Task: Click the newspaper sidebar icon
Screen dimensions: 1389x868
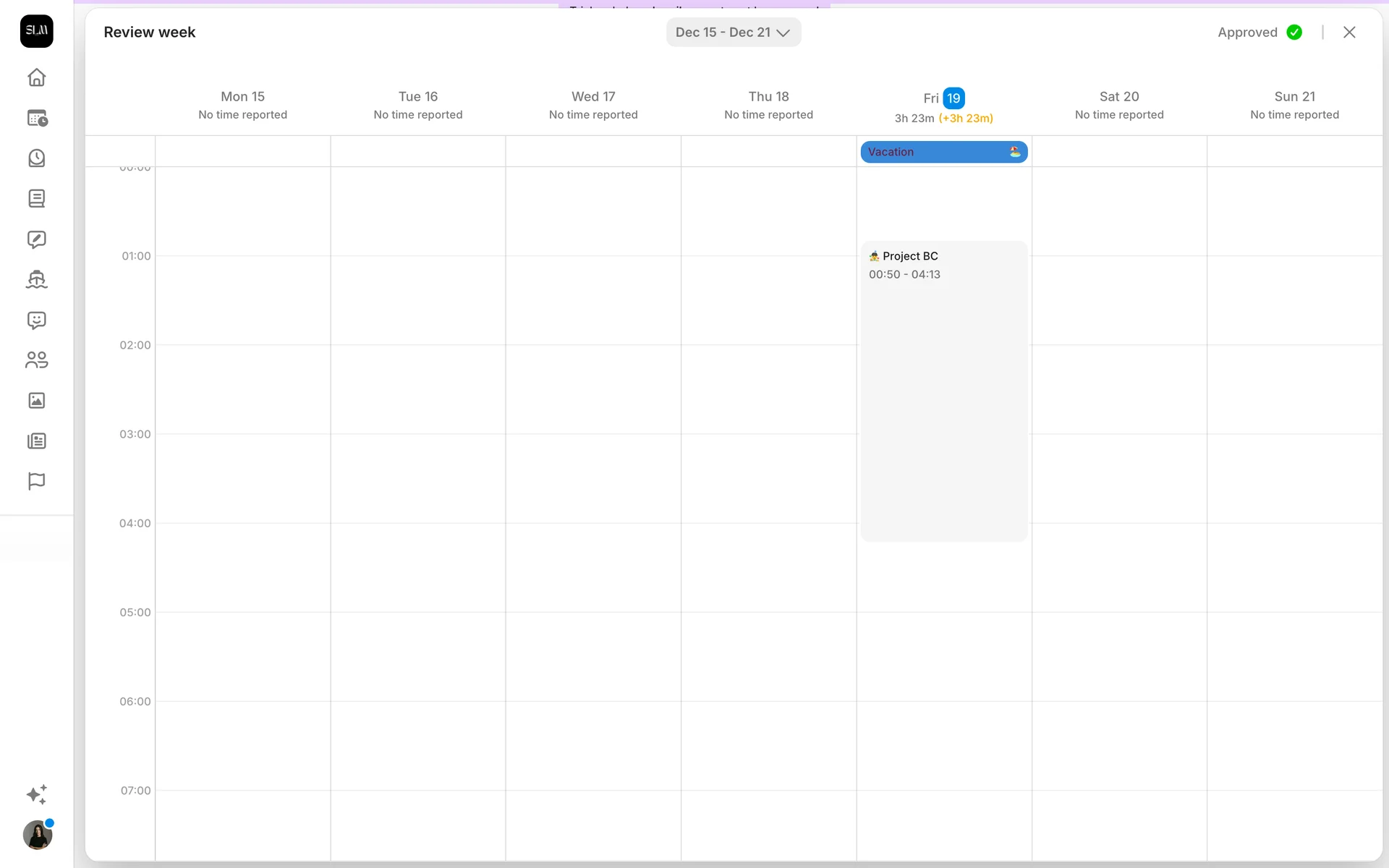Action: click(x=37, y=441)
